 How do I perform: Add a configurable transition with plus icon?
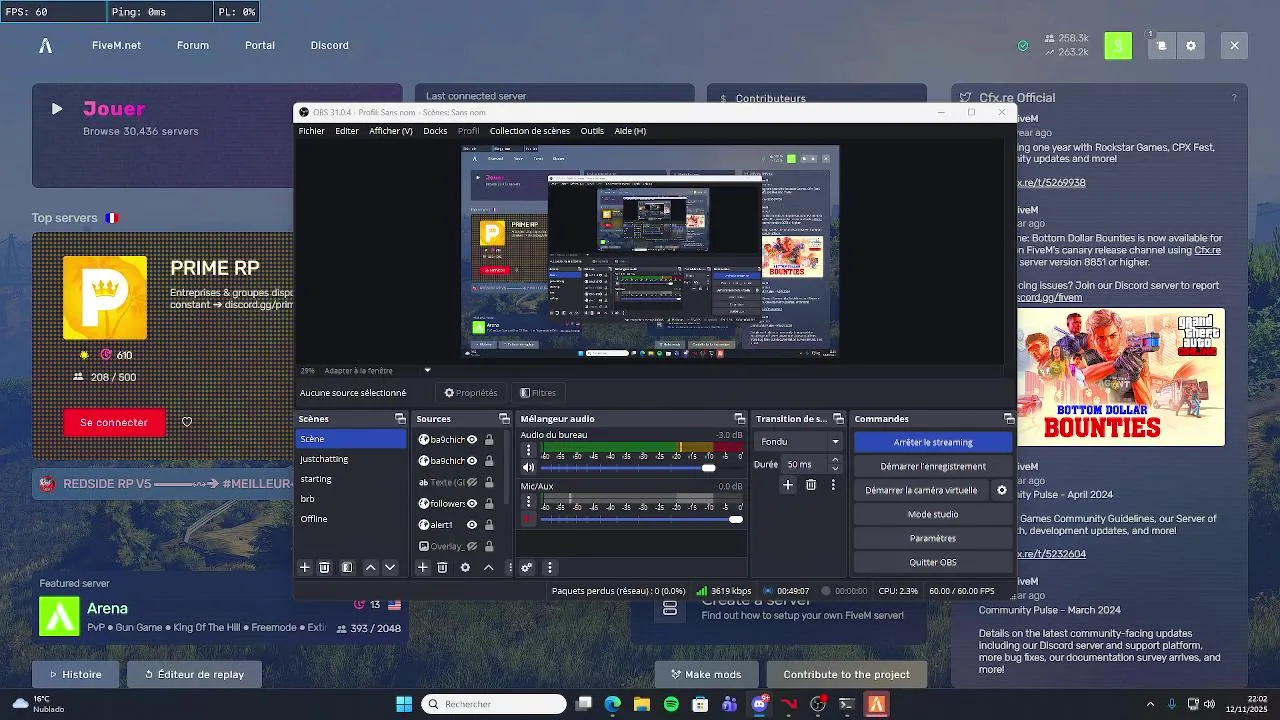click(788, 485)
